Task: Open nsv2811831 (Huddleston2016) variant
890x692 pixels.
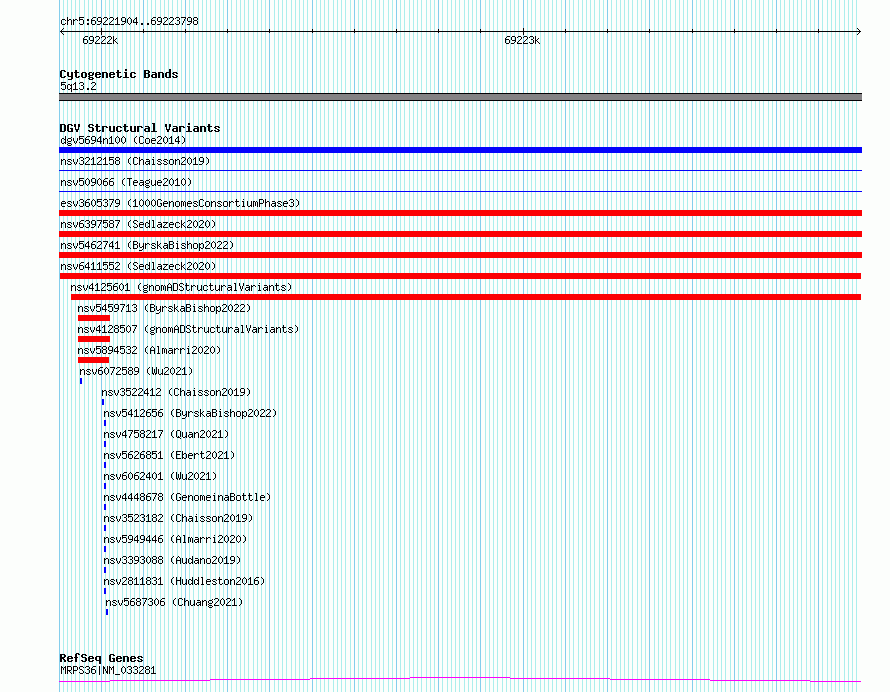Action: pos(184,581)
